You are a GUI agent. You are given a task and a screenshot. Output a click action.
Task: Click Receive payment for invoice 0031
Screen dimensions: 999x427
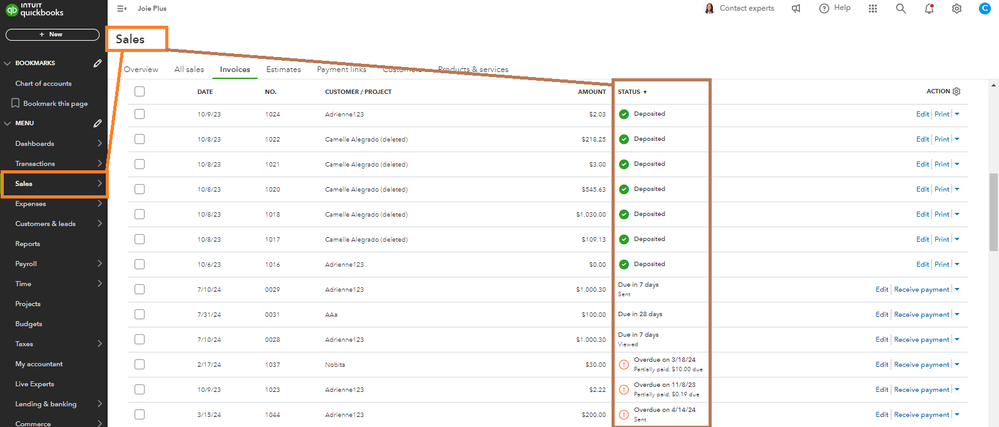[921, 314]
